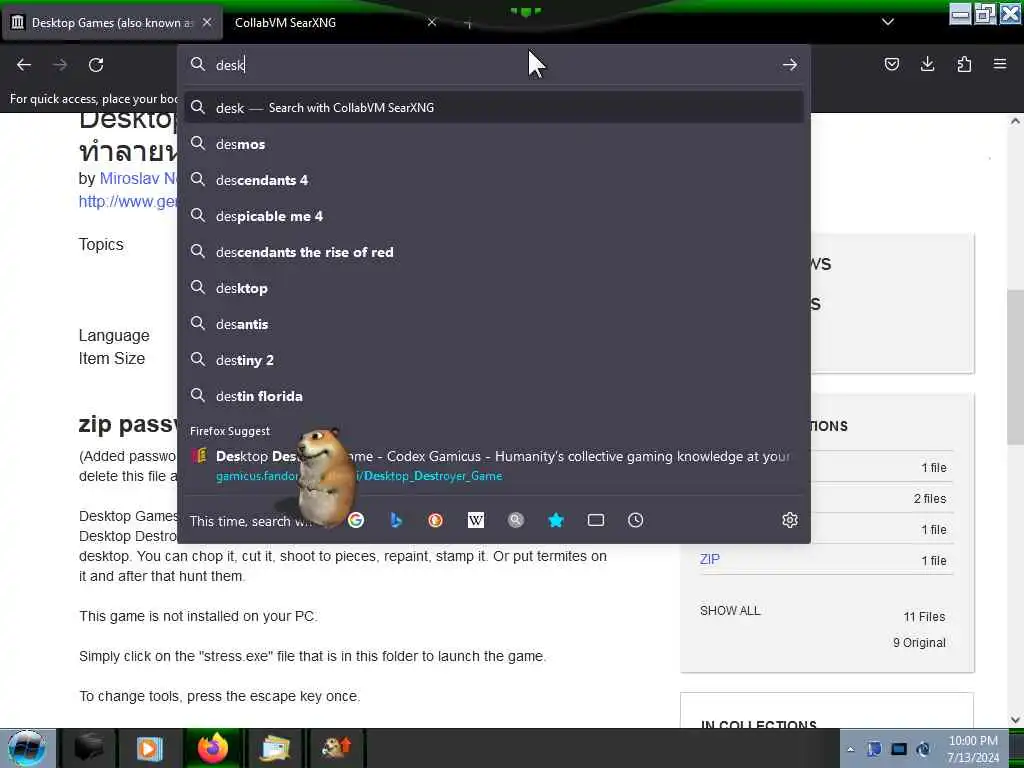Image resolution: width=1024 pixels, height=768 pixels.
Task: Search this time with Bing
Action: pos(396,520)
